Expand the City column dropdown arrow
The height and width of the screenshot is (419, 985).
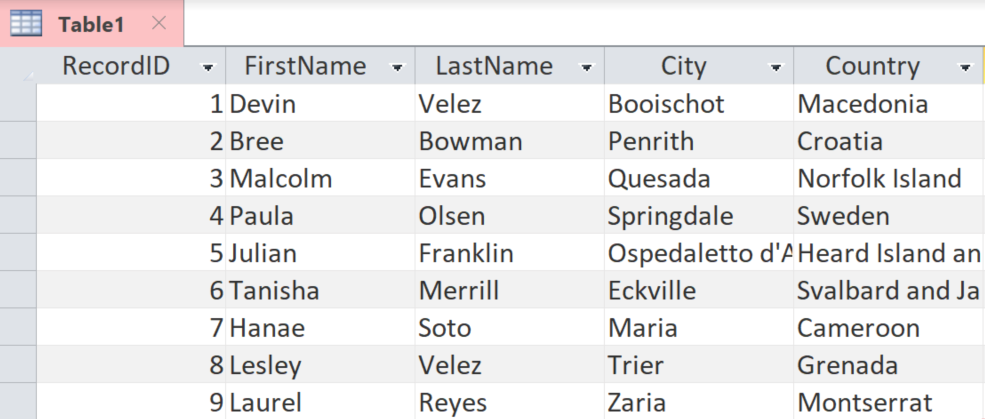click(776, 67)
